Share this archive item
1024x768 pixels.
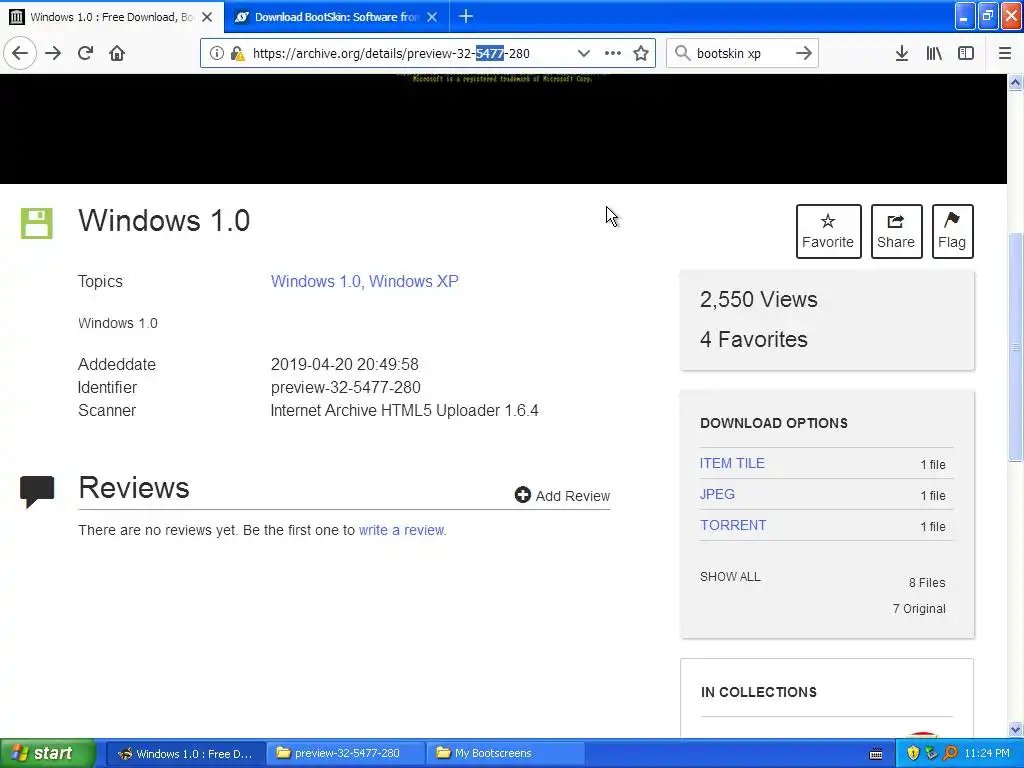pyautogui.click(x=896, y=231)
